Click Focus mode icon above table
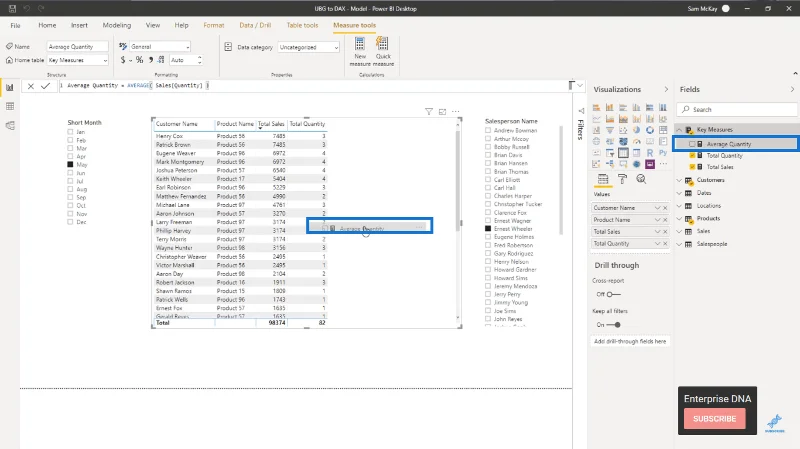Viewport: 800px width, 449px height. pyautogui.click(x=442, y=112)
